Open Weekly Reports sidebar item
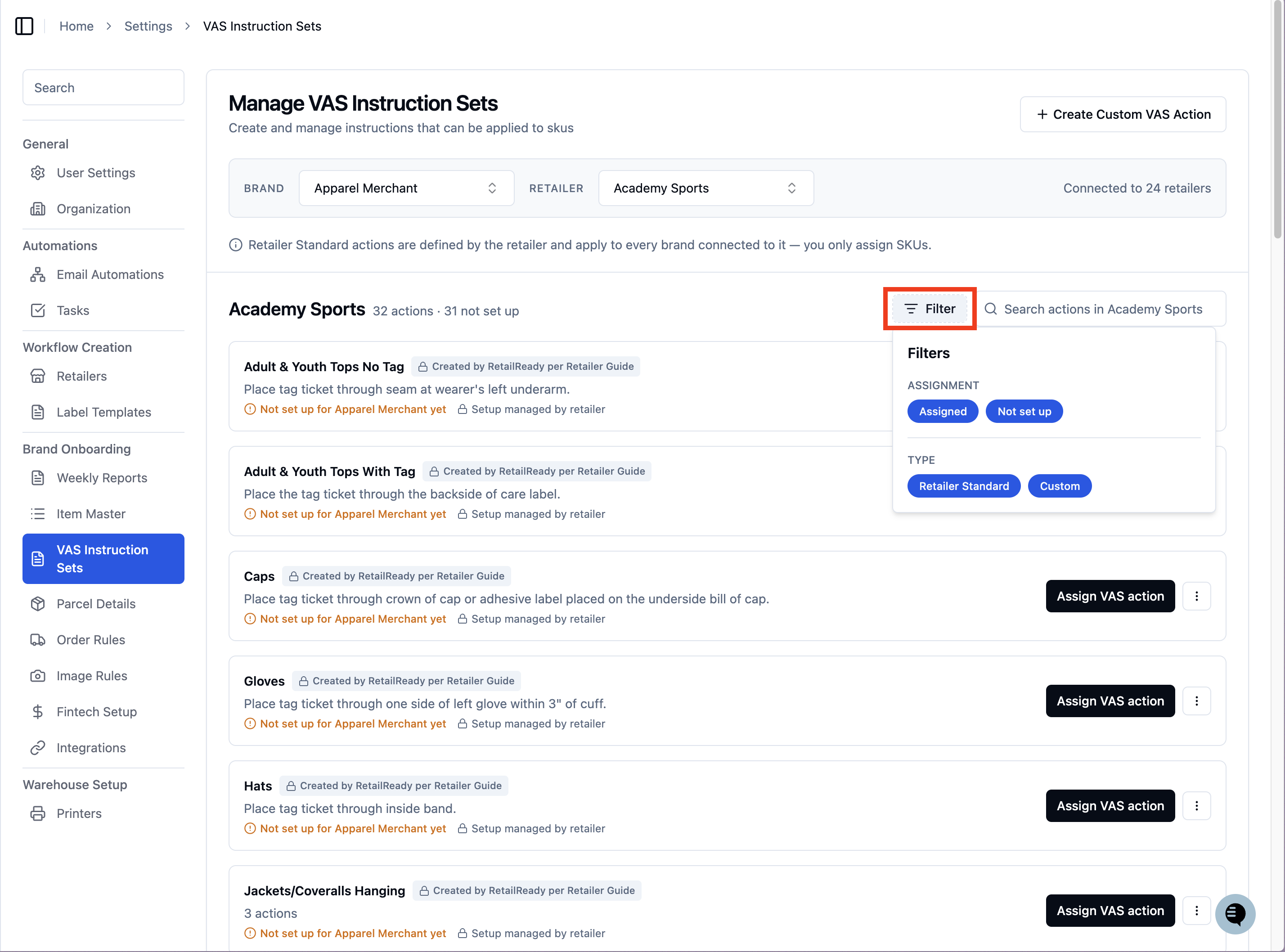This screenshot has width=1285, height=952. [103, 478]
